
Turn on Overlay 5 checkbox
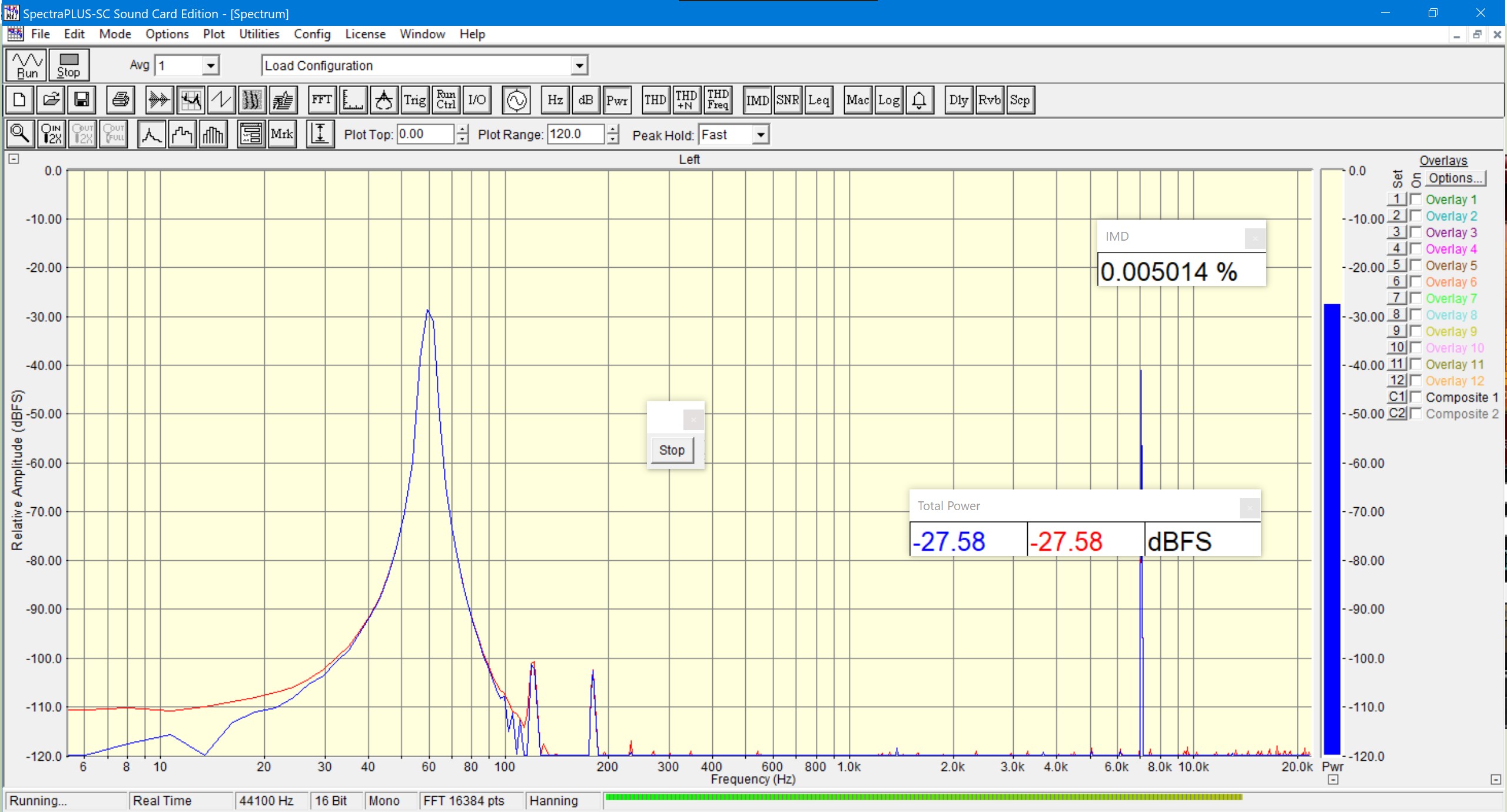click(1416, 265)
